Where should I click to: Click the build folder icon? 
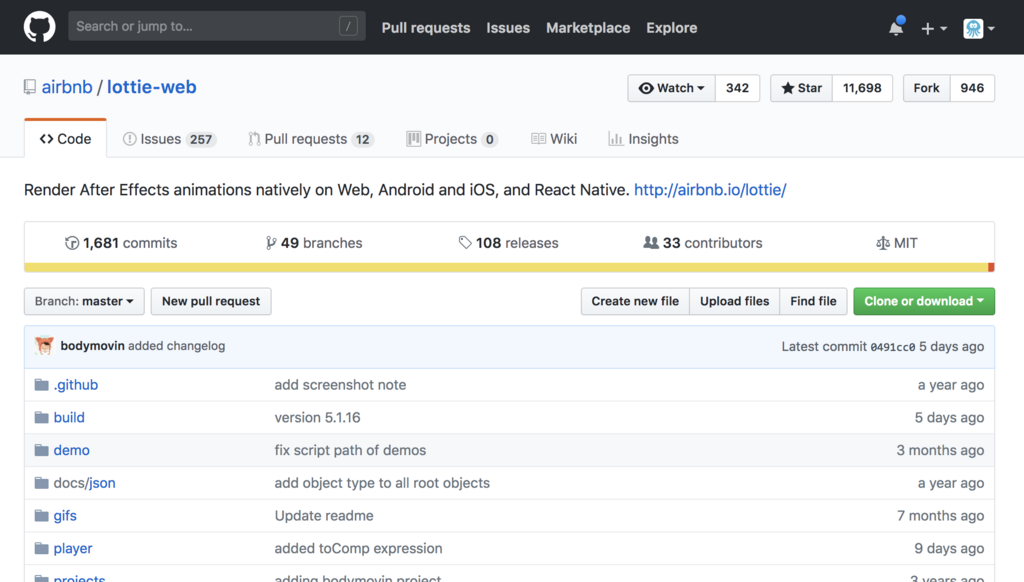(x=41, y=417)
